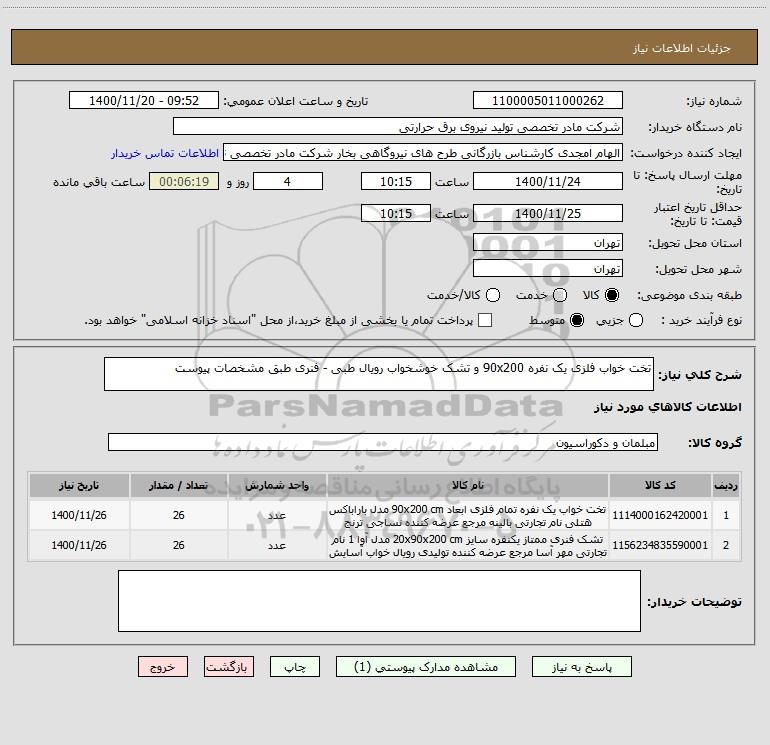Choose جزیی purchase process radio

coord(635,320)
